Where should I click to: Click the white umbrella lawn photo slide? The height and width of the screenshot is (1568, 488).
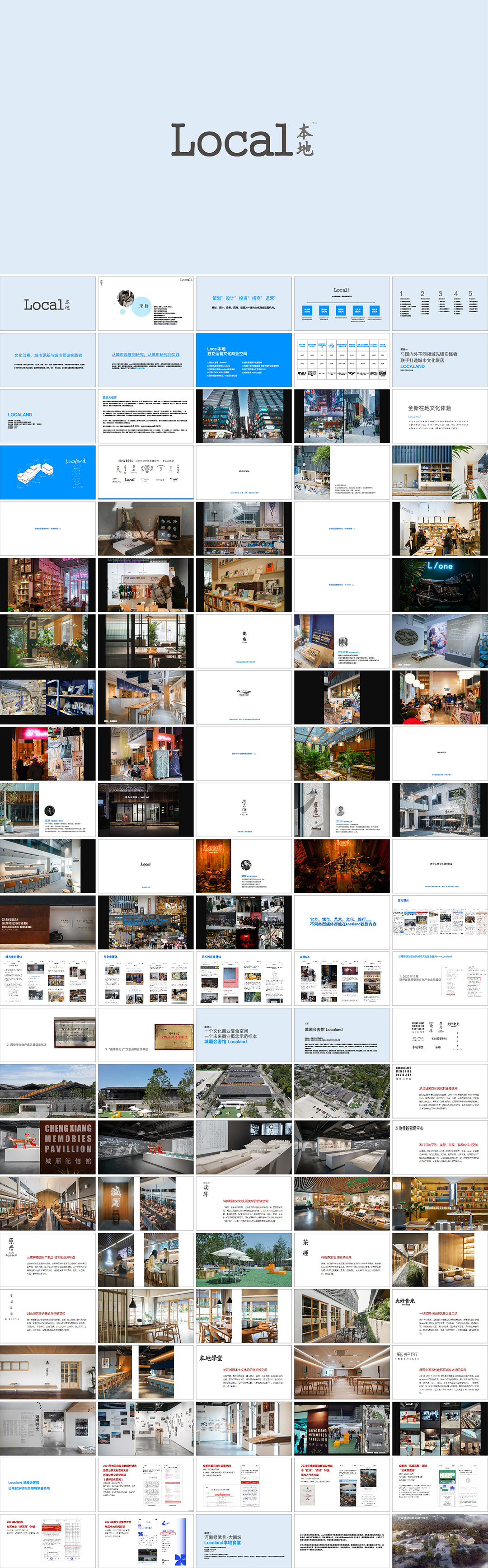point(244,1260)
